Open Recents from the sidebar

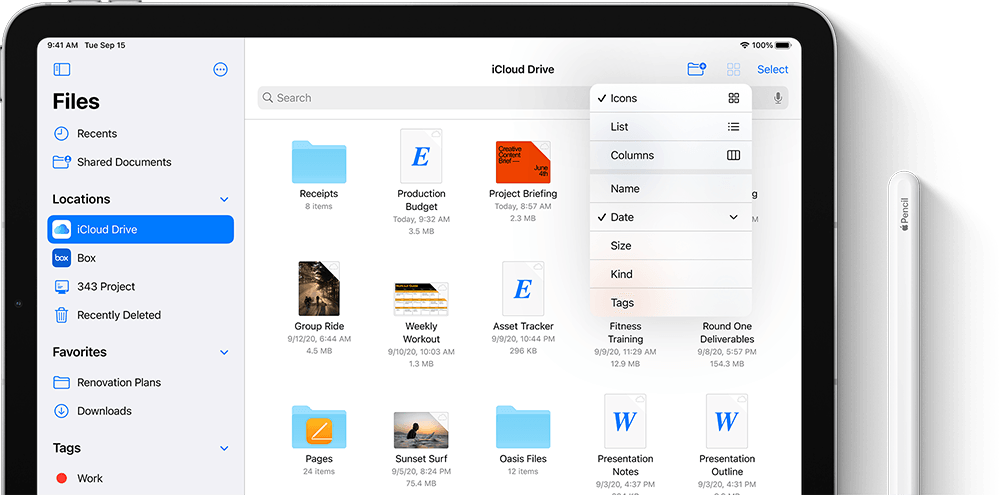pos(96,134)
